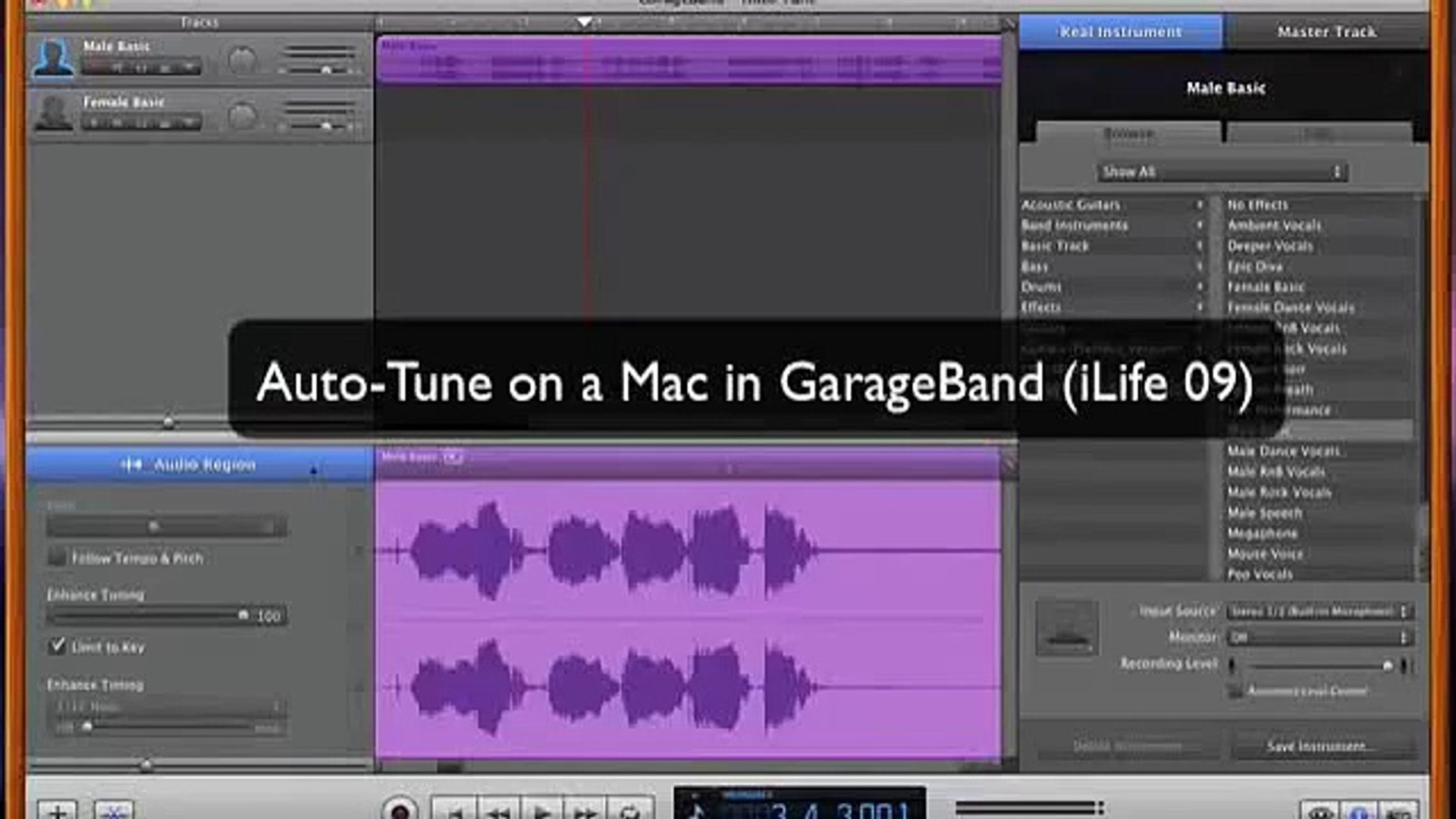Toggle Automatic Level Control checkbox
This screenshot has height=819, width=1456.
pos(1235,691)
